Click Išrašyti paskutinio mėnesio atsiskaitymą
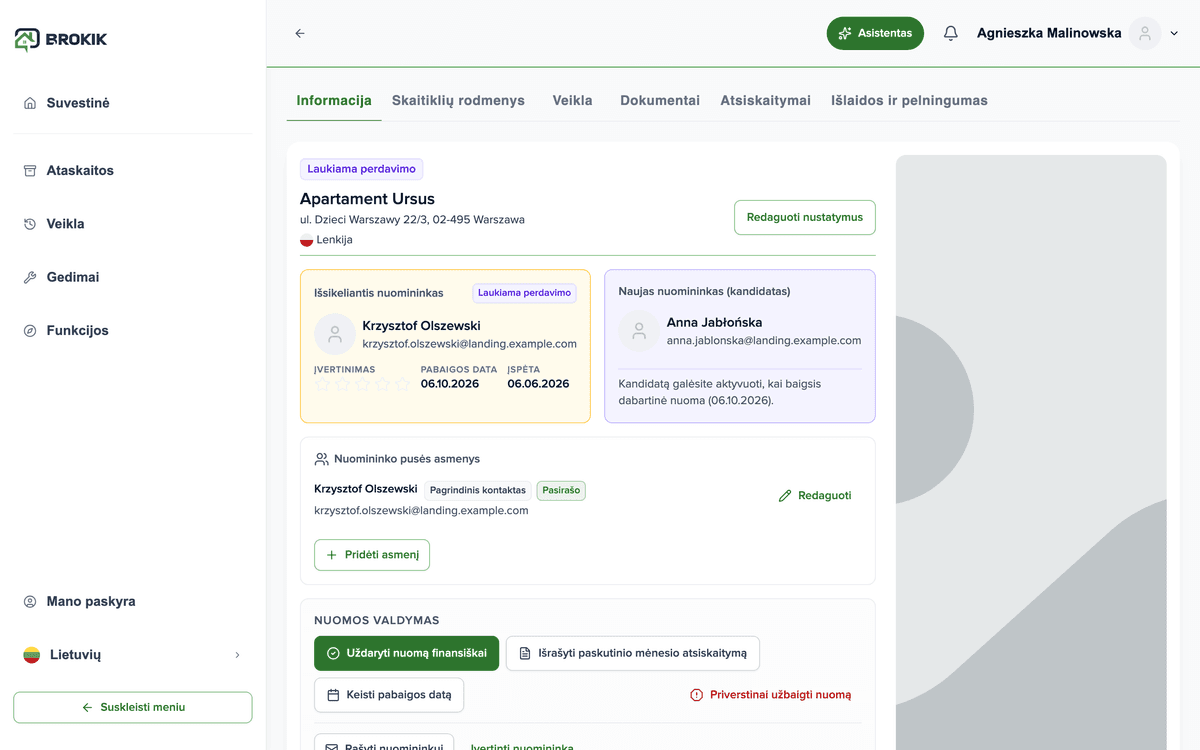 coord(633,654)
